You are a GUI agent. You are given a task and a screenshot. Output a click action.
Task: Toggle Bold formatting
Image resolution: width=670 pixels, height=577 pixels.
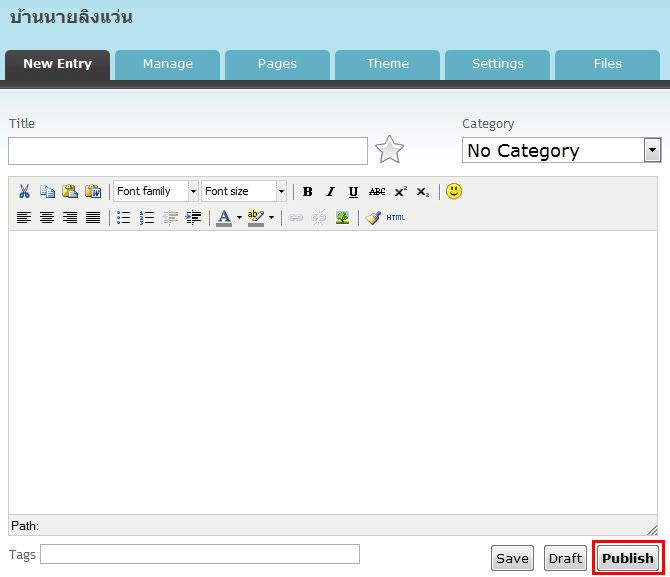click(x=307, y=191)
